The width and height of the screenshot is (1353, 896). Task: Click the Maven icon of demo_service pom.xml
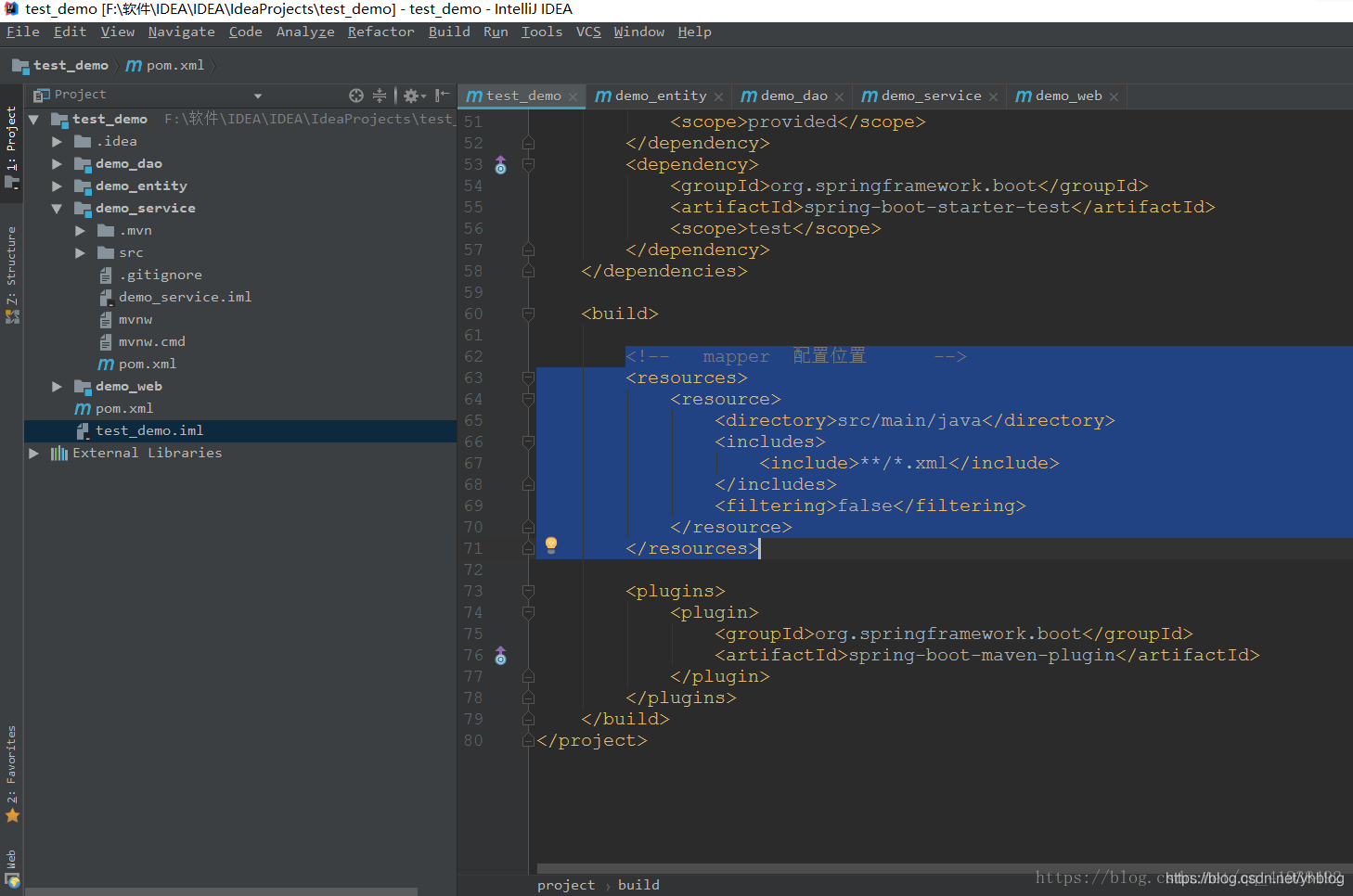point(106,365)
